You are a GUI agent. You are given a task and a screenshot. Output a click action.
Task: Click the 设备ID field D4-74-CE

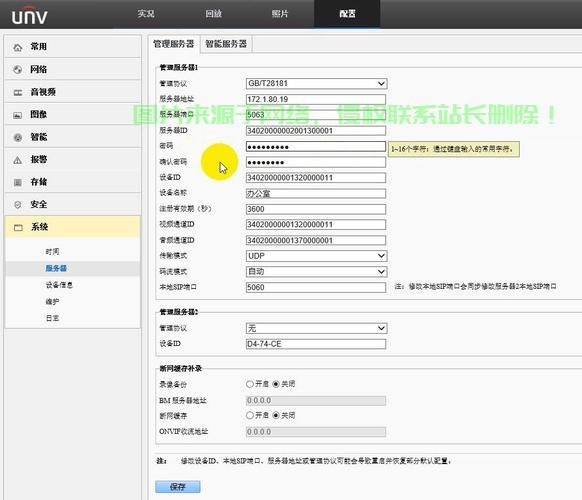click(x=315, y=344)
